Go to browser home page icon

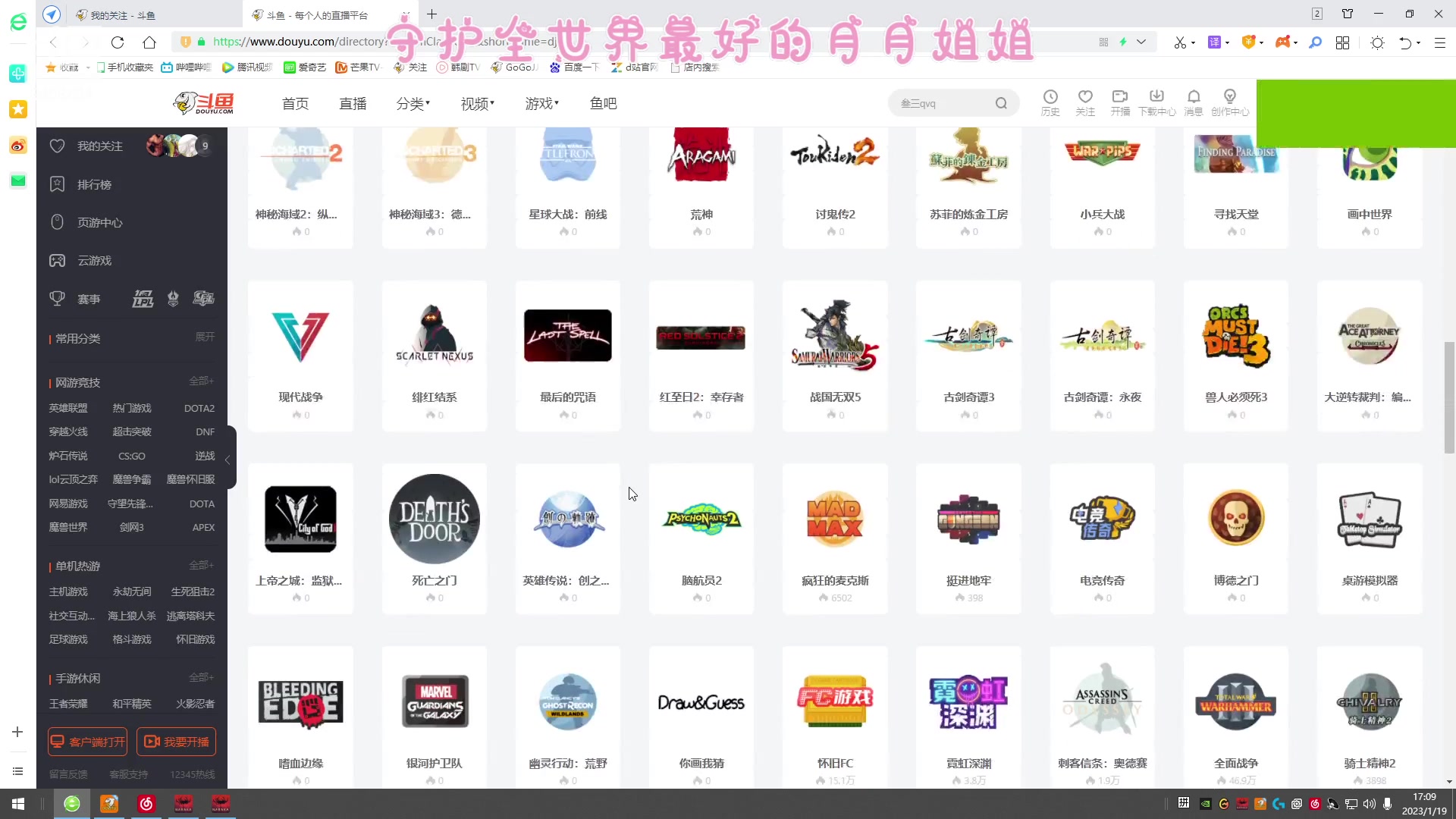click(149, 42)
